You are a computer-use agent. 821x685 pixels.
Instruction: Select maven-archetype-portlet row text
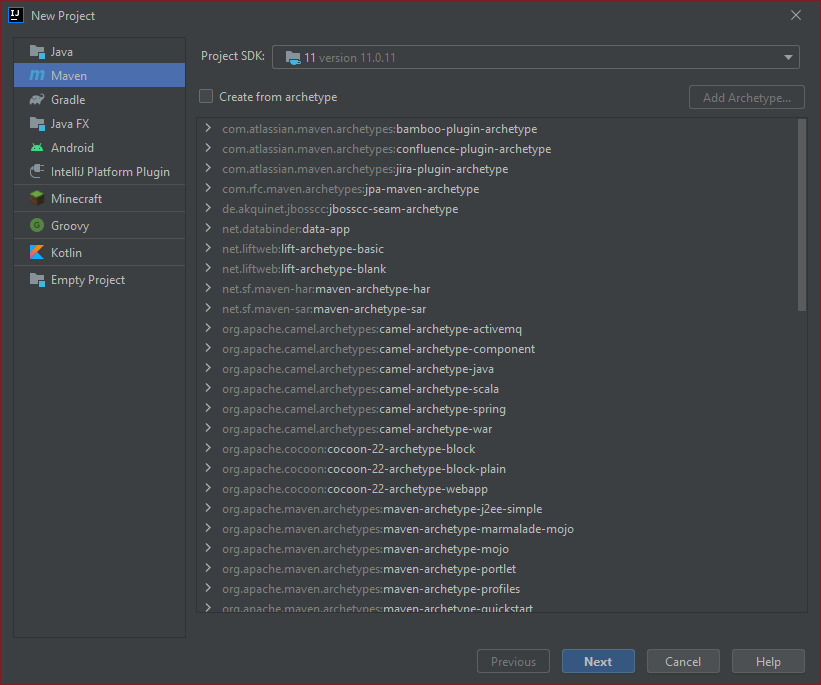pyautogui.click(x=369, y=569)
